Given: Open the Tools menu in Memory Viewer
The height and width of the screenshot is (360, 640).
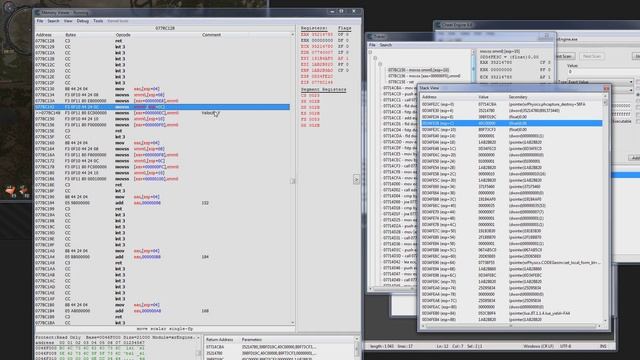Looking at the screenshot, I should 98,21.
